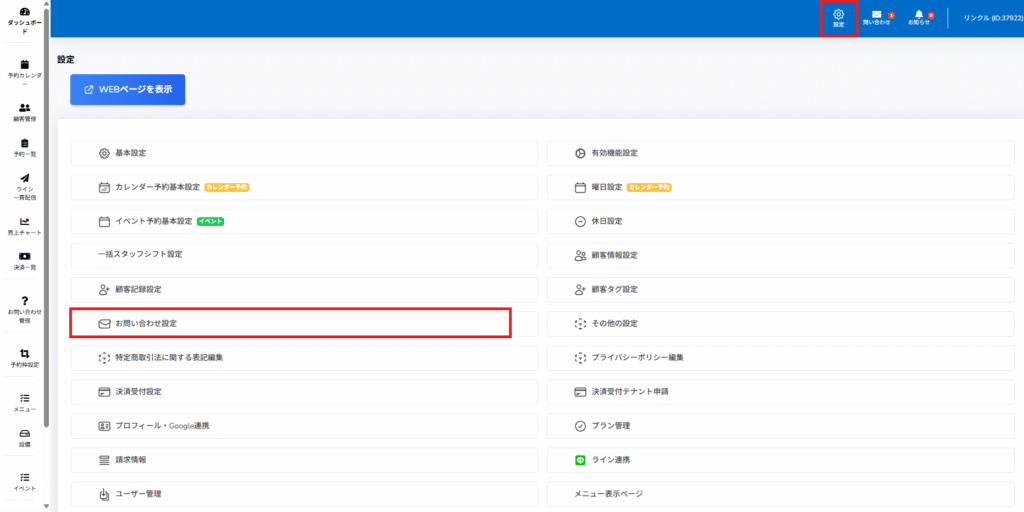Go to ダッシュボード in the sidebar
Viewport: 1024px width, 512px height.
(24, 20)
